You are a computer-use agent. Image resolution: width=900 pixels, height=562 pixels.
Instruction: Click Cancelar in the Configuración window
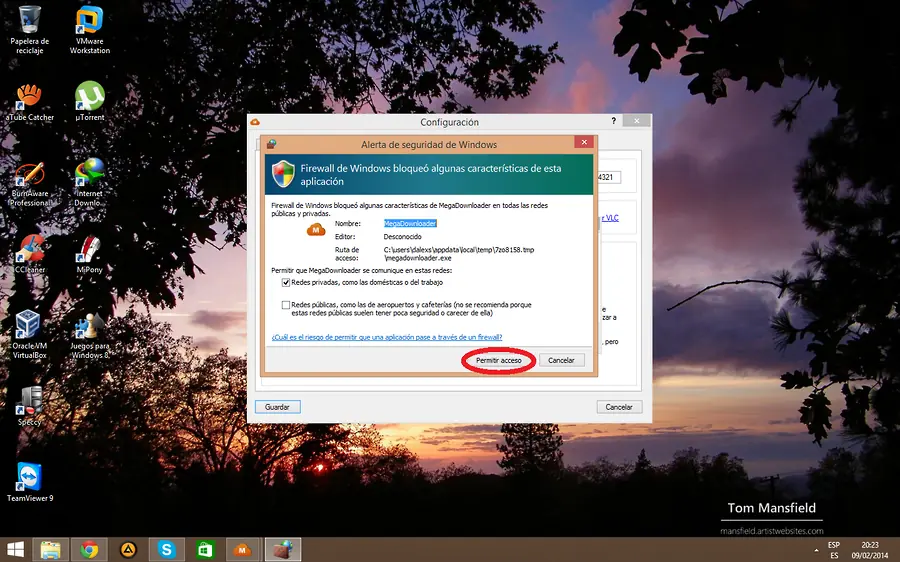(x=619, y=406)
